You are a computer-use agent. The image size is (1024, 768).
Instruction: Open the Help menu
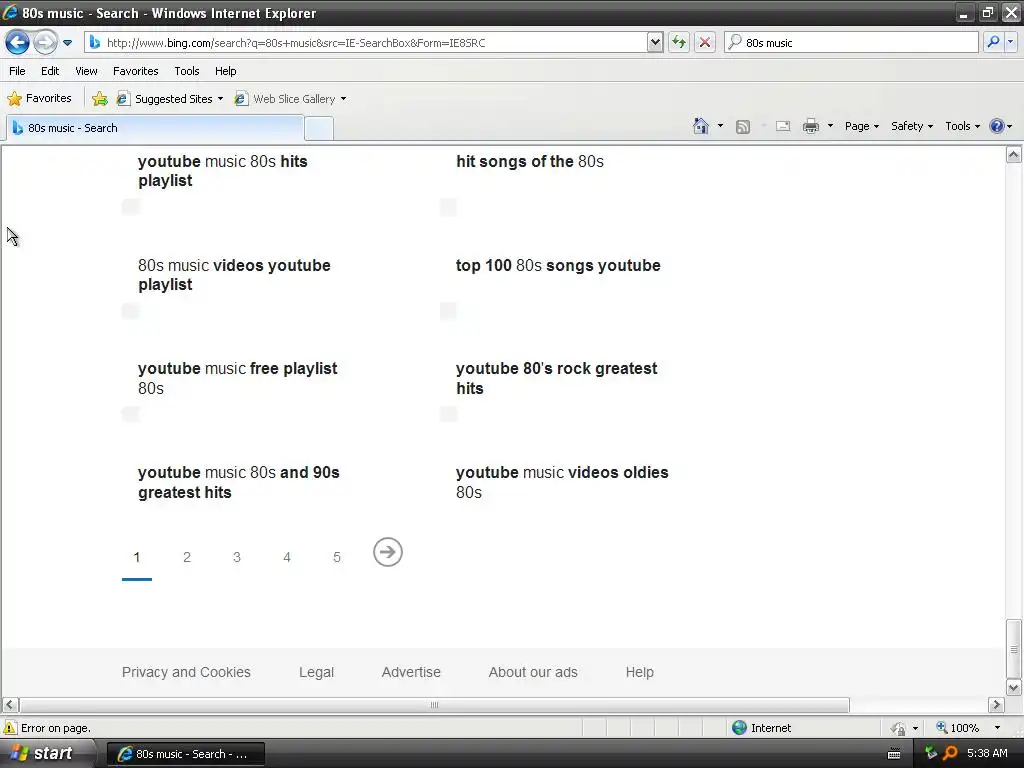(226, 71)
